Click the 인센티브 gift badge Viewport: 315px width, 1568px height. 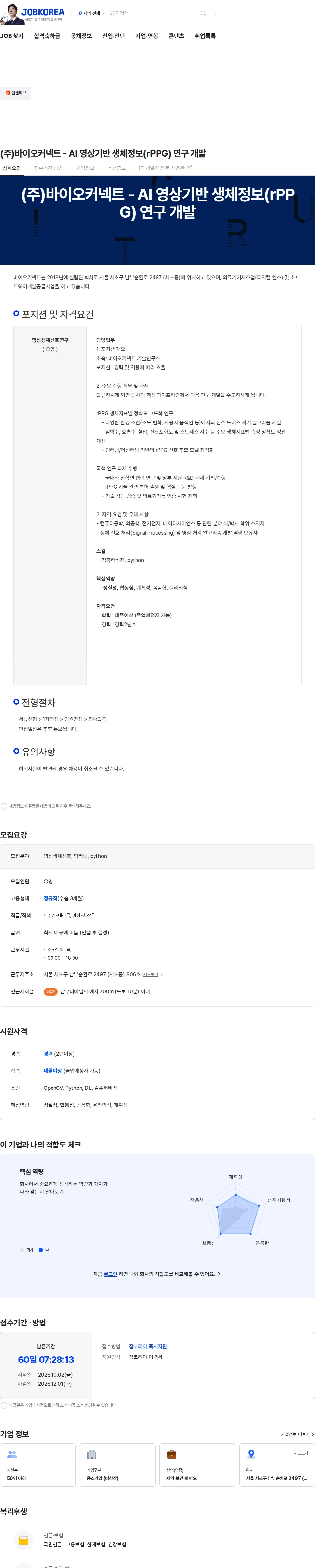click(x=16, y=93)
